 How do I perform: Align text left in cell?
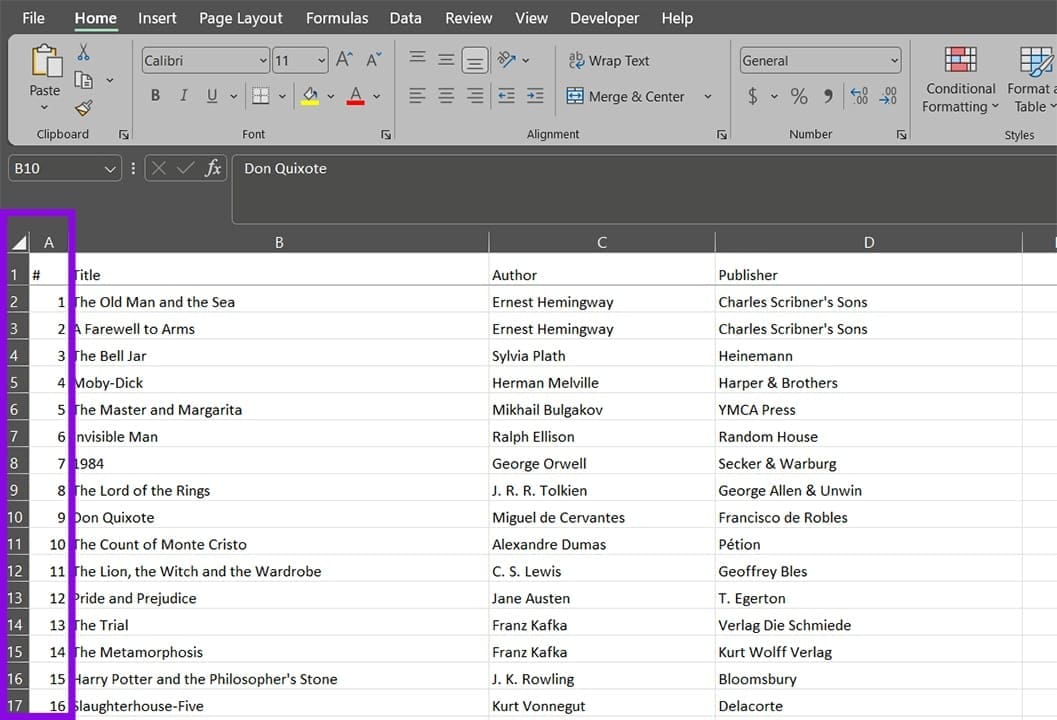click(x=417, y=96)
